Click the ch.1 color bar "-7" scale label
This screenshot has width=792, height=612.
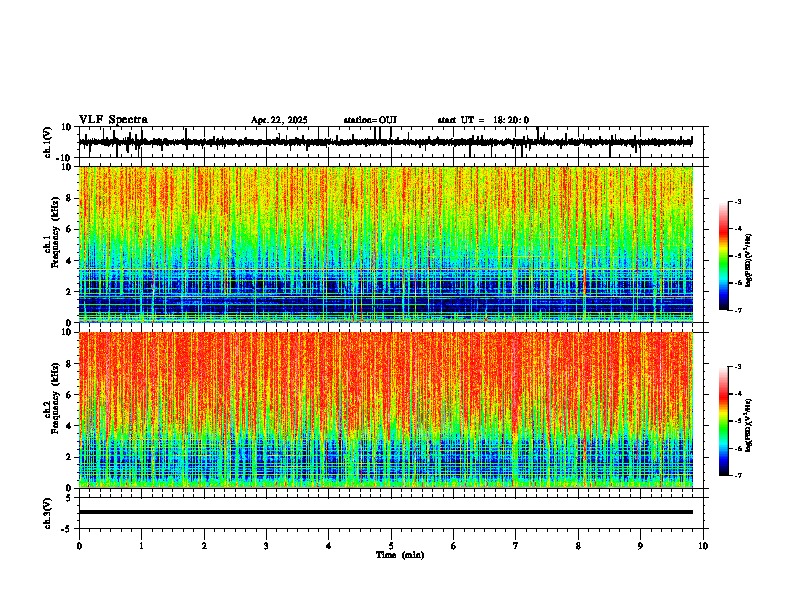pyautogui.click(x=738, y=310)
